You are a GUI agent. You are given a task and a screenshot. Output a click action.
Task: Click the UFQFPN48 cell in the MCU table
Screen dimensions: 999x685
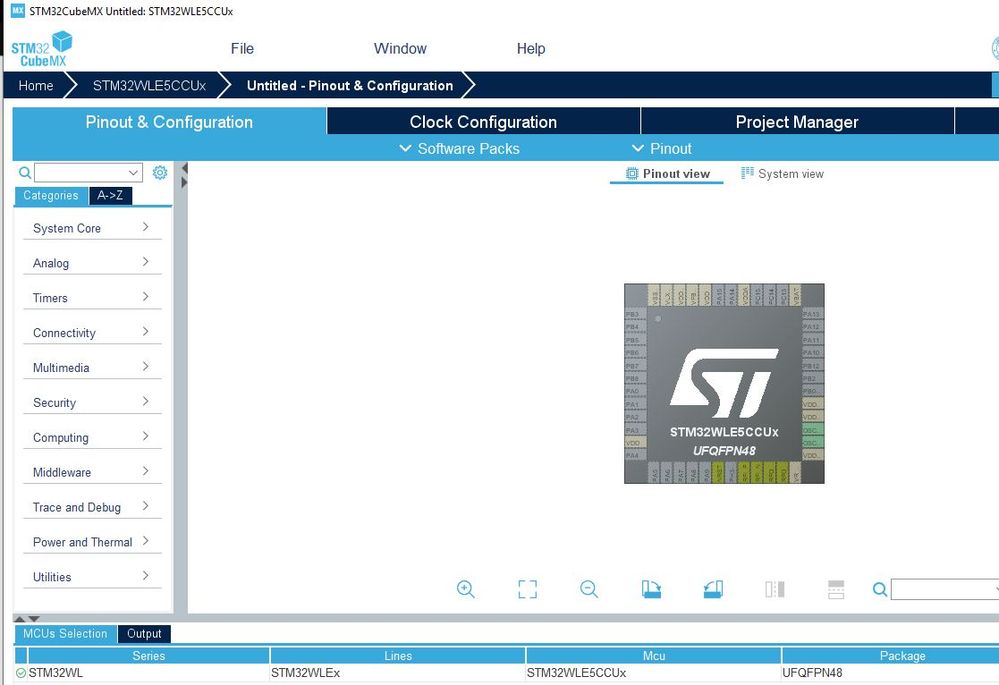click(891, 673)
